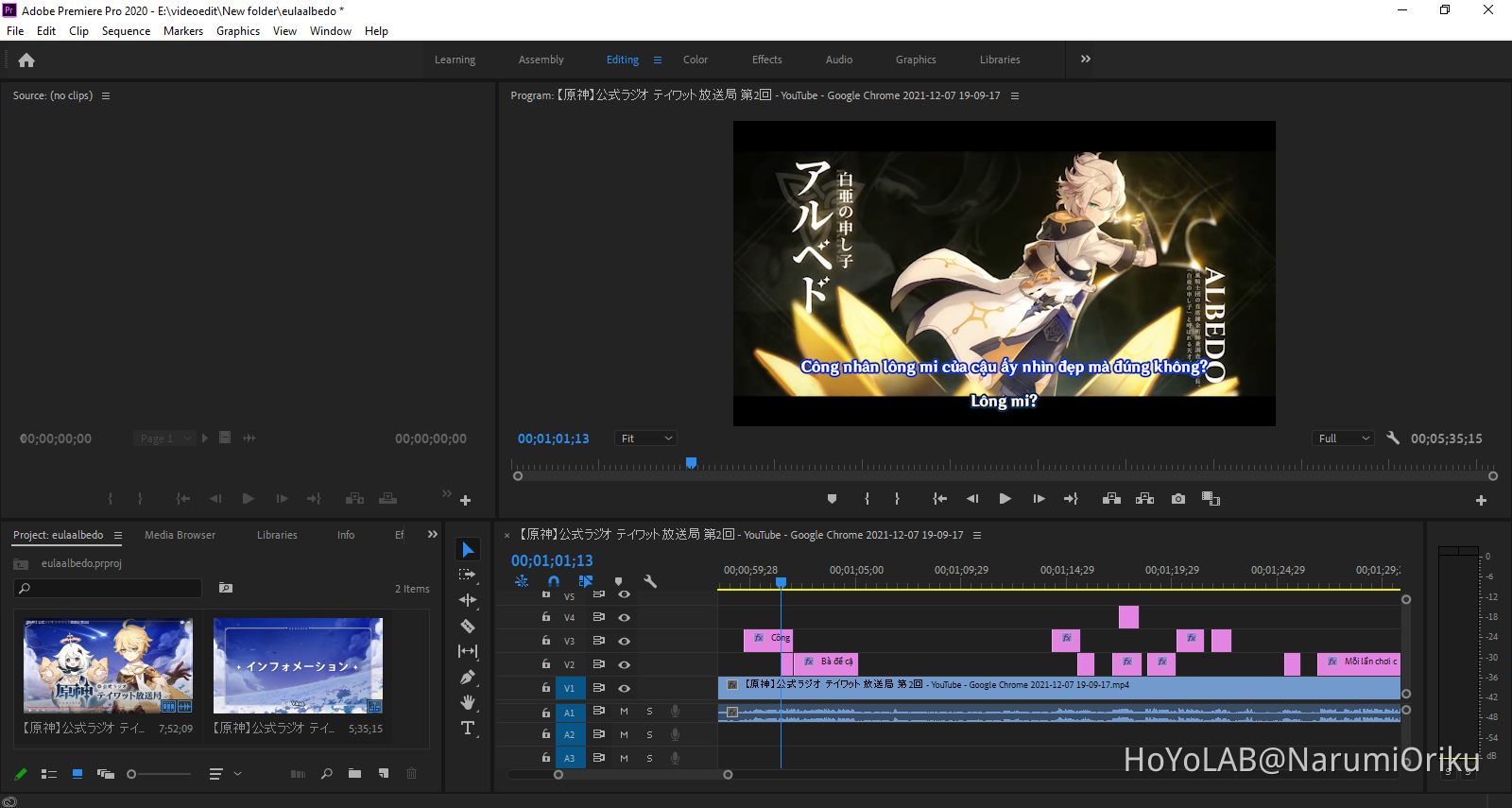This screenshot has height=808, width=1512.
Task: Select the Hand tool
Action: click(468, 702)
